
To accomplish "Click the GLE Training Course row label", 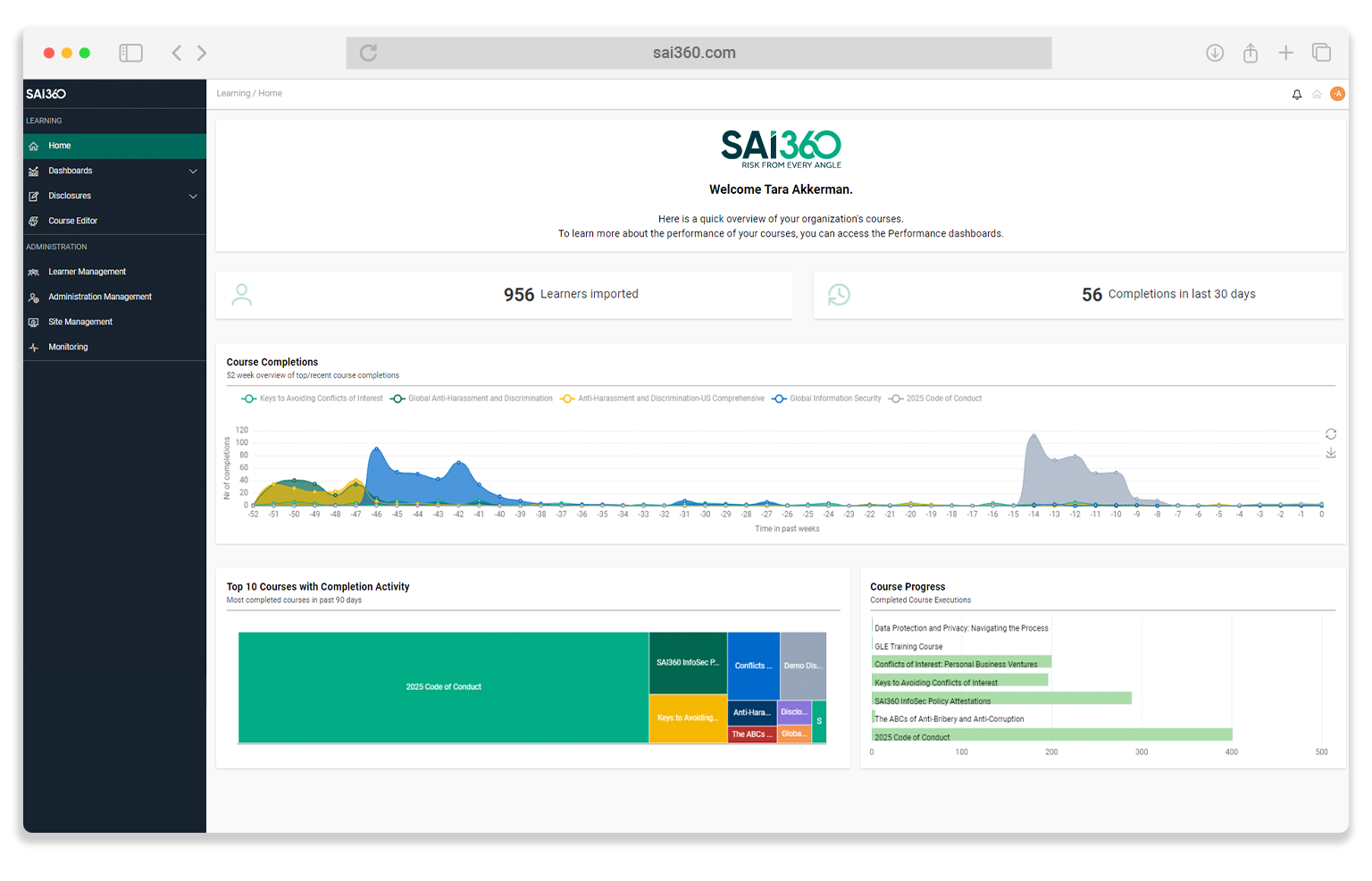I will coord(908,647).
